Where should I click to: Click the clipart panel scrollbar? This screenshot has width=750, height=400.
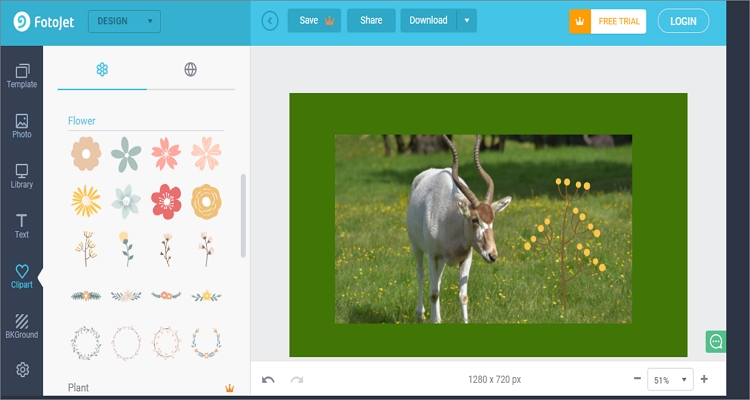pos(243,216)
